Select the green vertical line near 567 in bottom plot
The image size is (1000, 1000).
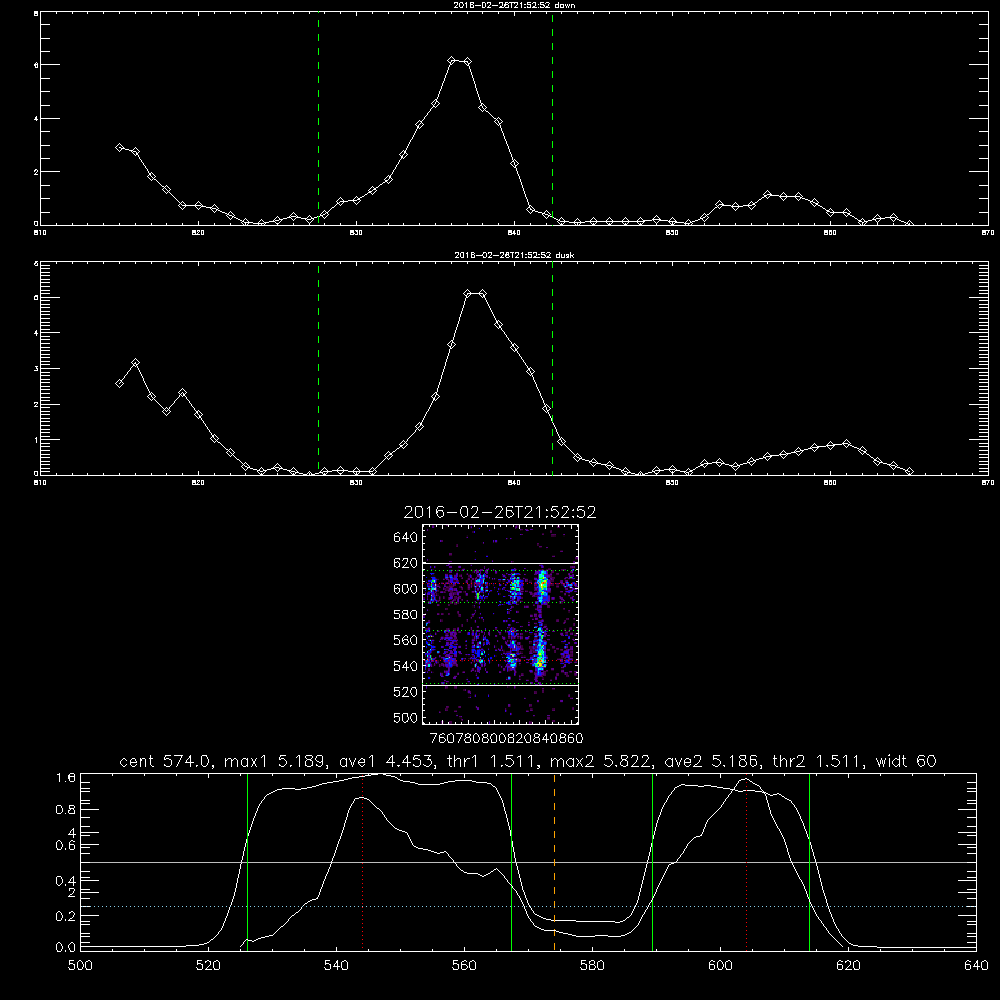click(x=511, y=862)
